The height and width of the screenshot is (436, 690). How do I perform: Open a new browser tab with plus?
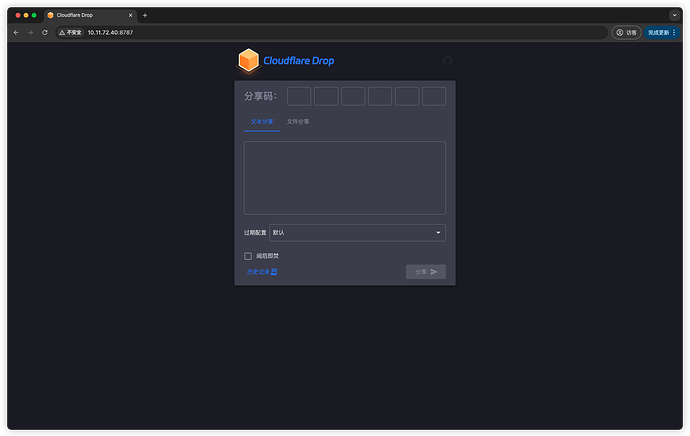tap(145, 15)
